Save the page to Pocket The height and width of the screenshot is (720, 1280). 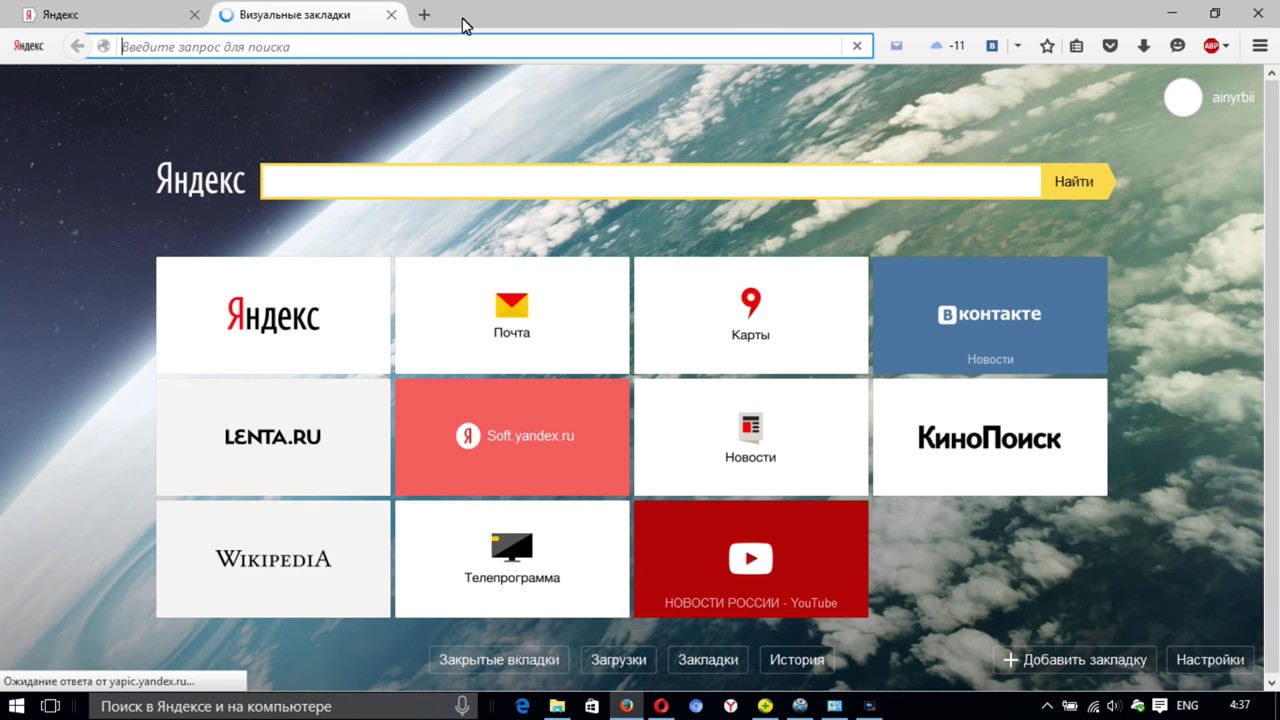(x=1110, y=46)
